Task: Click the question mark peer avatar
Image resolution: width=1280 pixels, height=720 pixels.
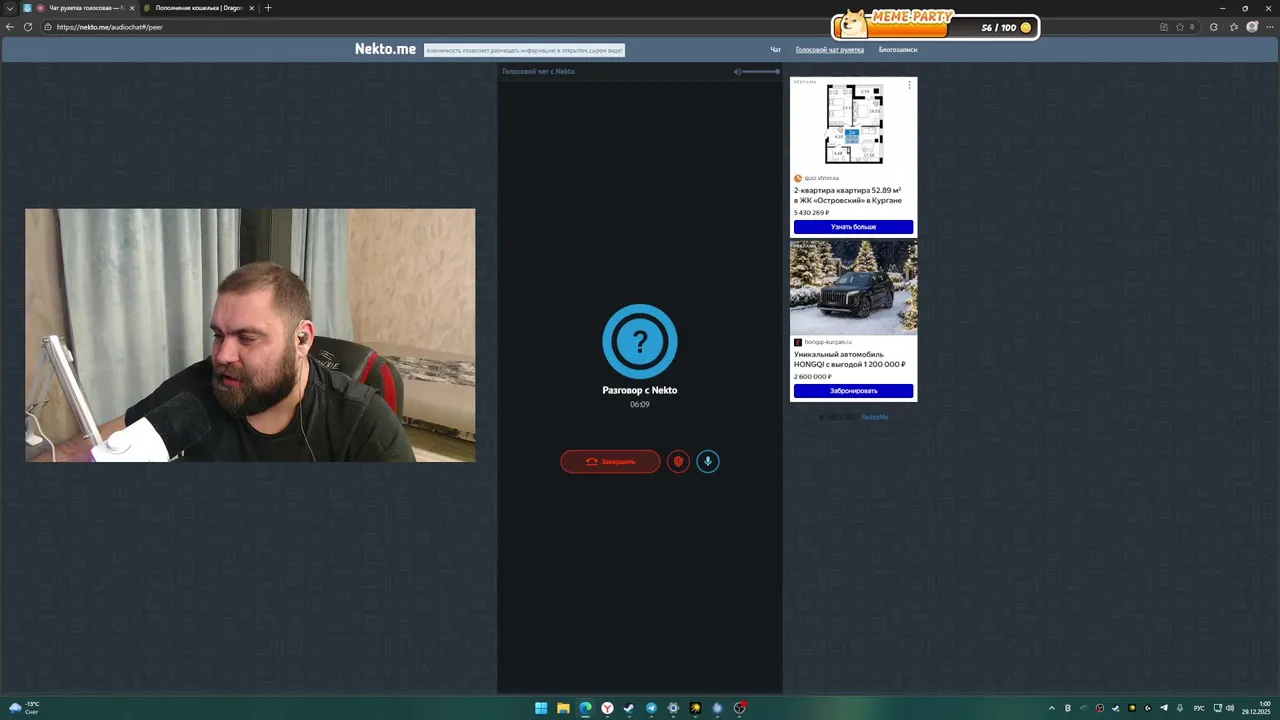Action: (640, 342)
